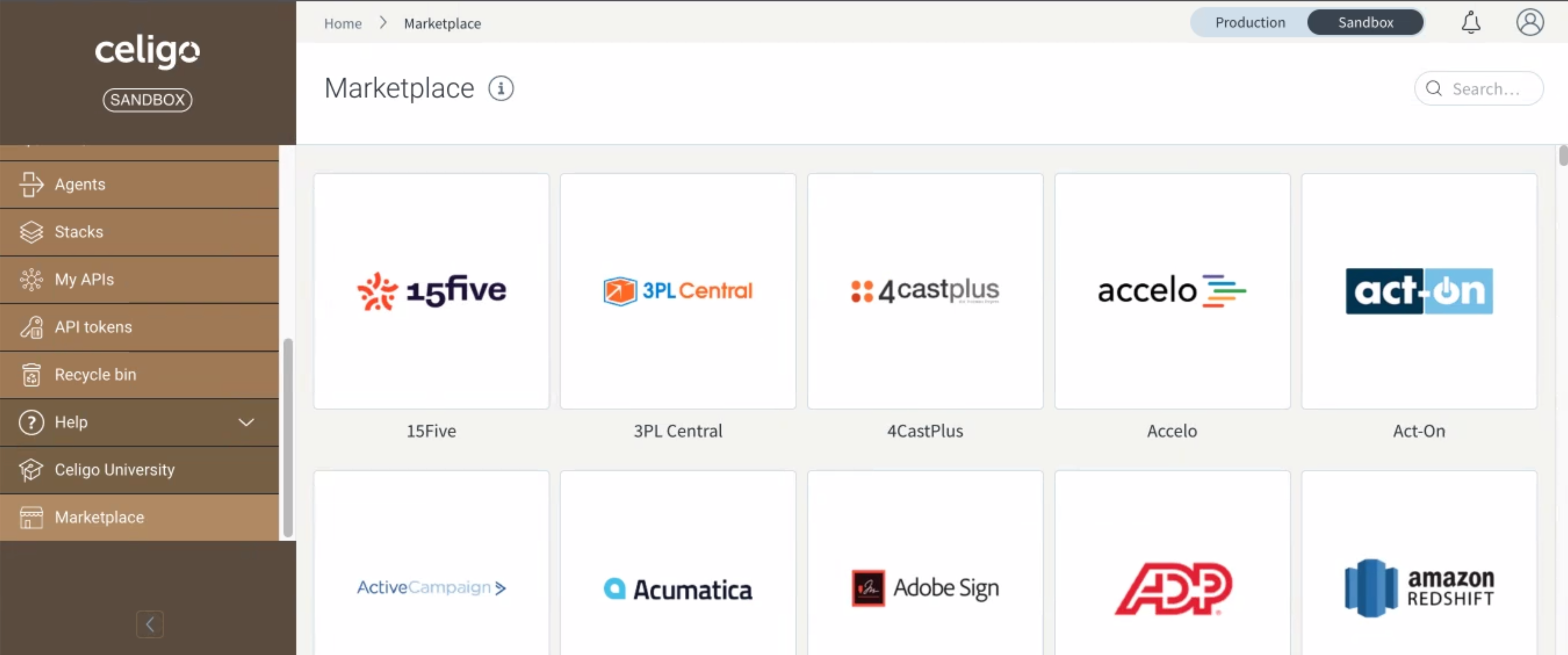
Task: Click the Celigo University graduation icon
Action: (31, 469)
